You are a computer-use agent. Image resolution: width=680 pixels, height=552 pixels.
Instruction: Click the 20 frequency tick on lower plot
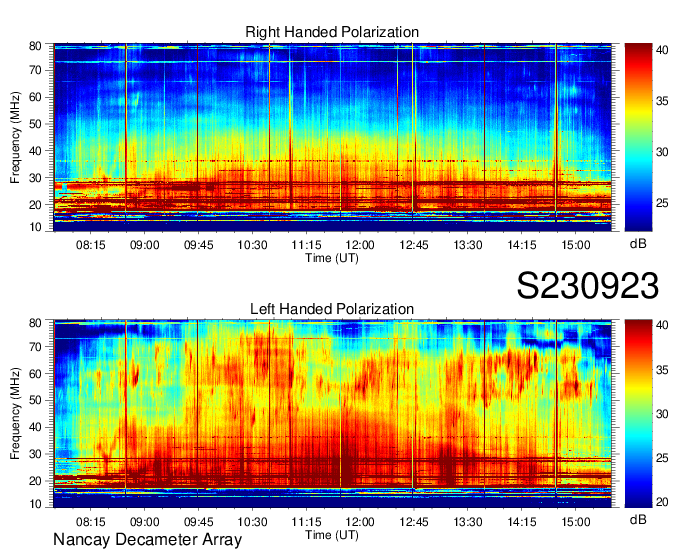35,481
